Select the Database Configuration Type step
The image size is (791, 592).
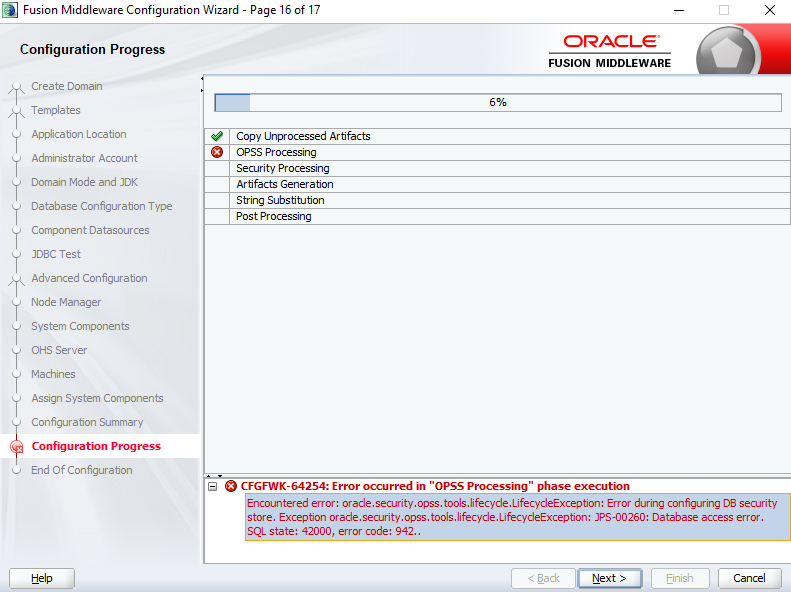pyautogui.click(x=101, y=206)
